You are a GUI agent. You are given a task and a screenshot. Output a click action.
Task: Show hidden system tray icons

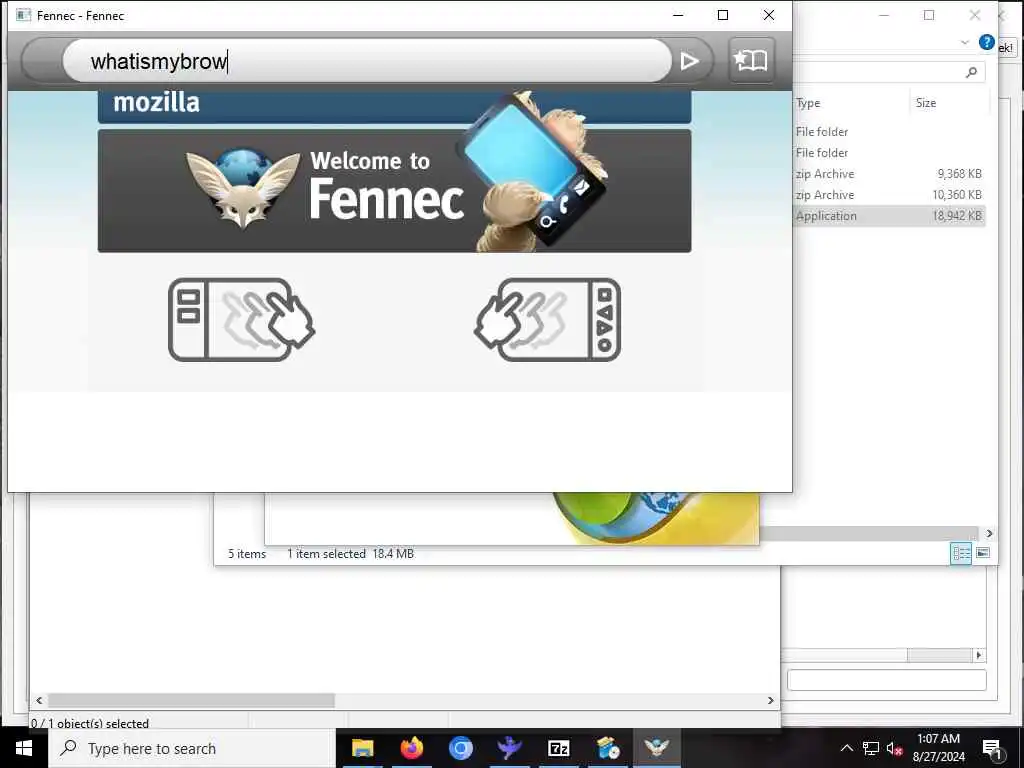click(x=846, y=748)
